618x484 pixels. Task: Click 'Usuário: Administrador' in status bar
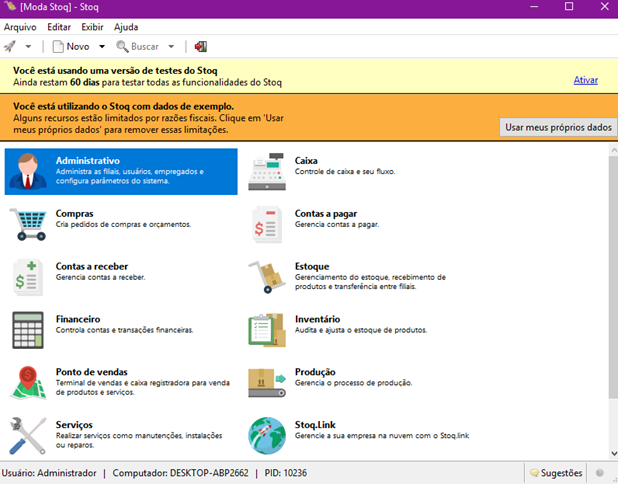click(49, 473)
